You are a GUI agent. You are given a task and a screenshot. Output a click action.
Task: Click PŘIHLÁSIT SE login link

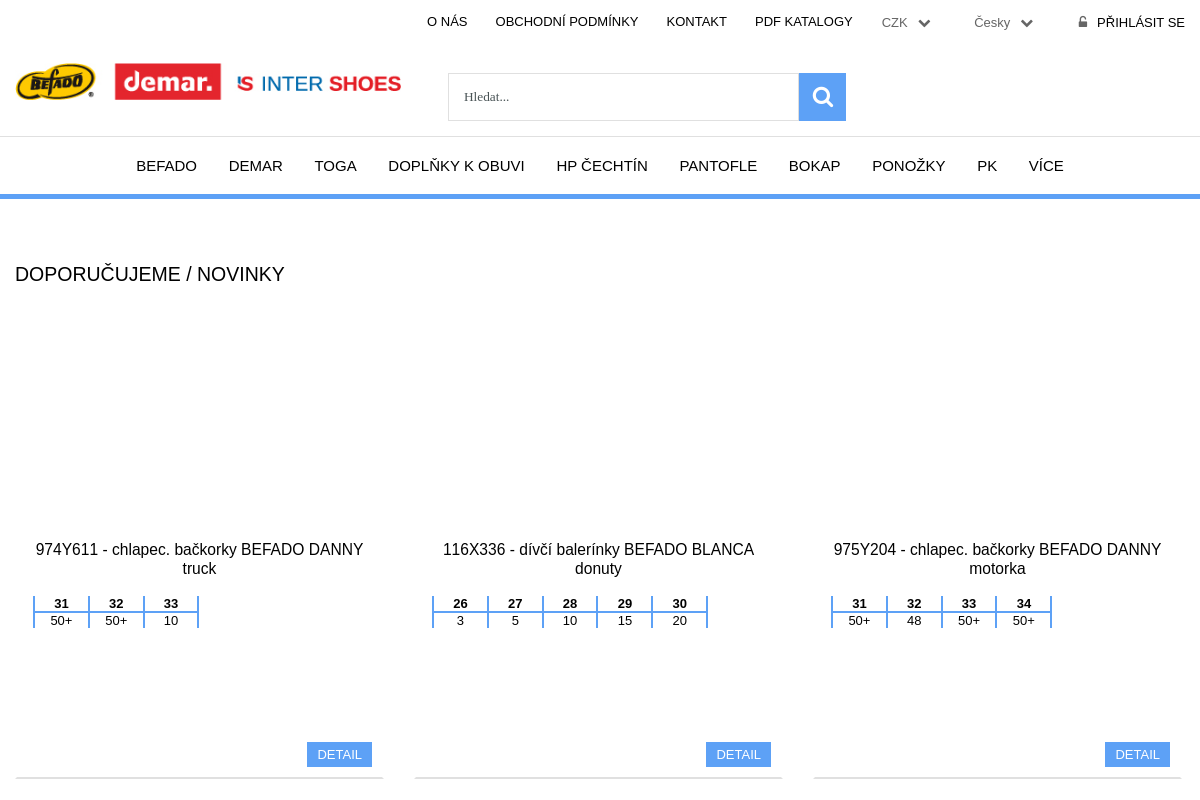(1141, 23)
